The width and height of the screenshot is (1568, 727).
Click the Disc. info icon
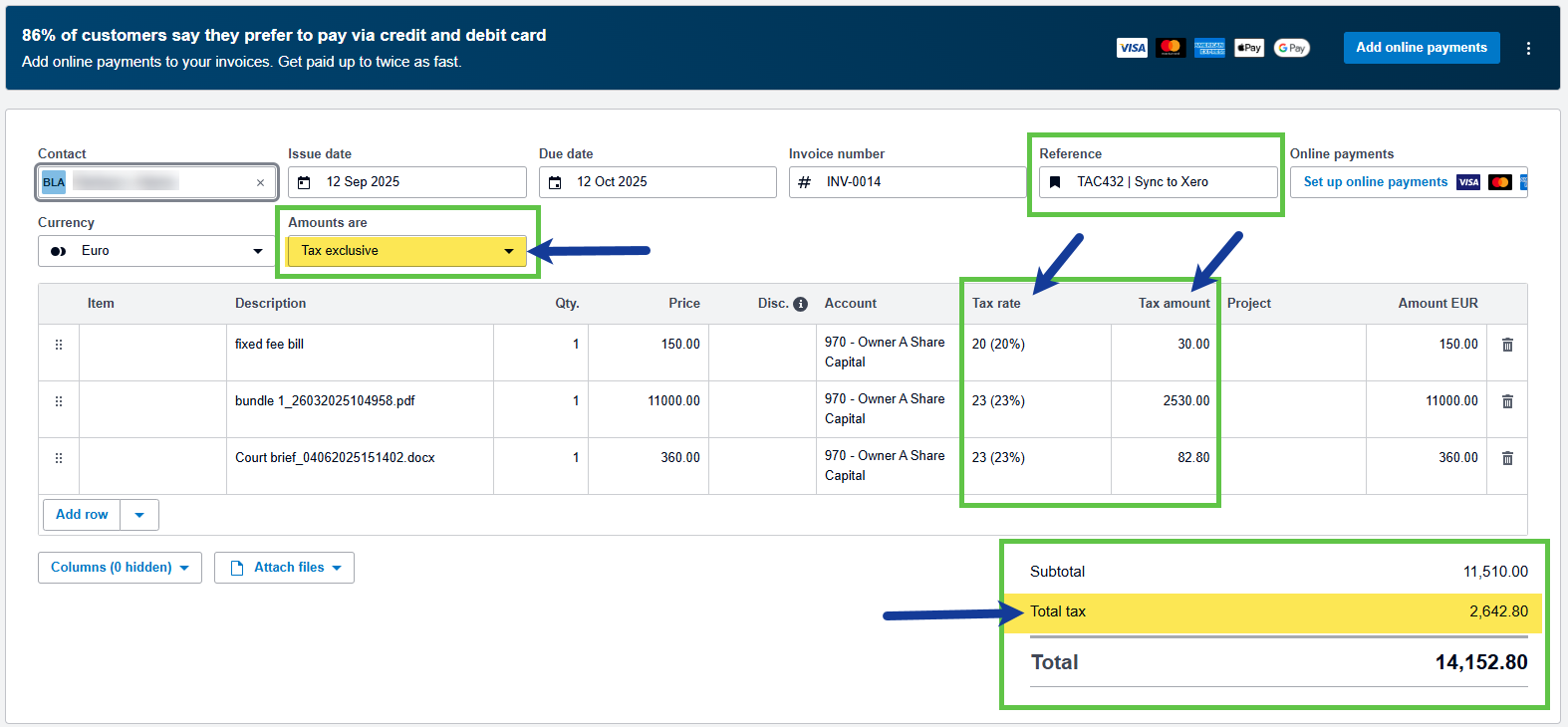pyautogui.click(x=800, y=304)
